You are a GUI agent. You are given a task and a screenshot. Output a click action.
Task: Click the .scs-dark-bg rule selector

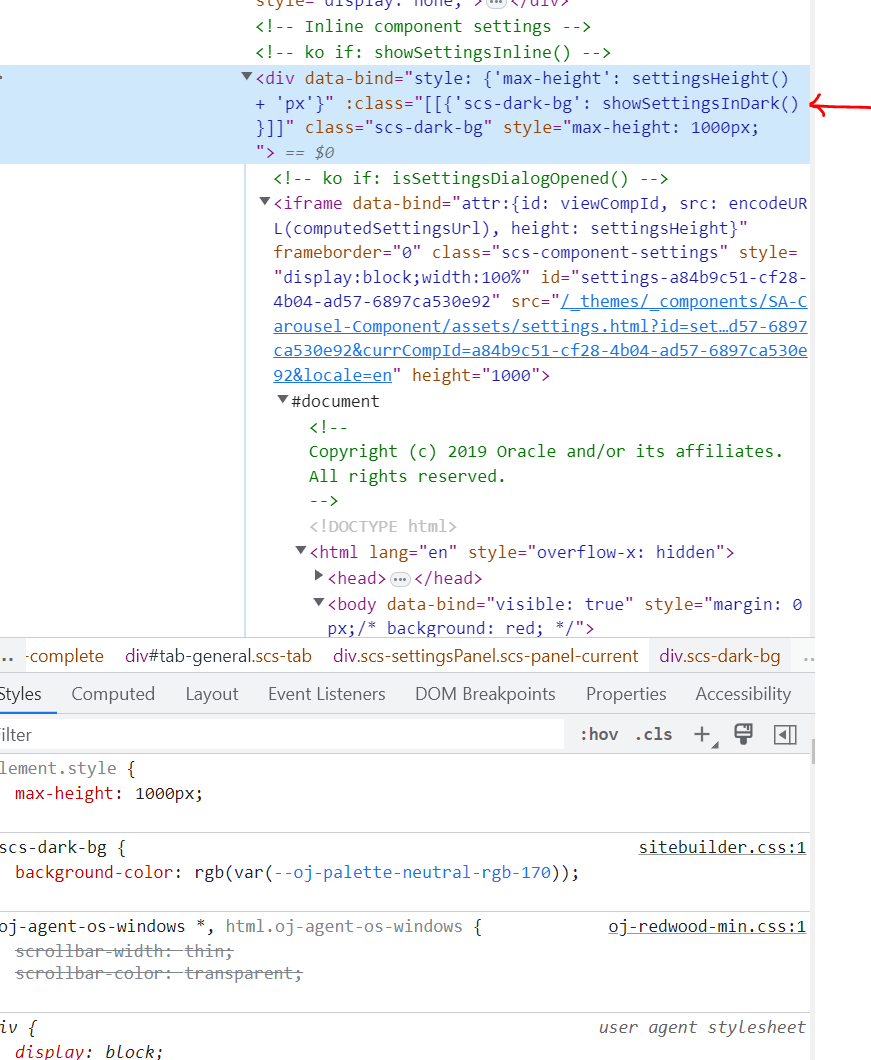click(53, 847)
